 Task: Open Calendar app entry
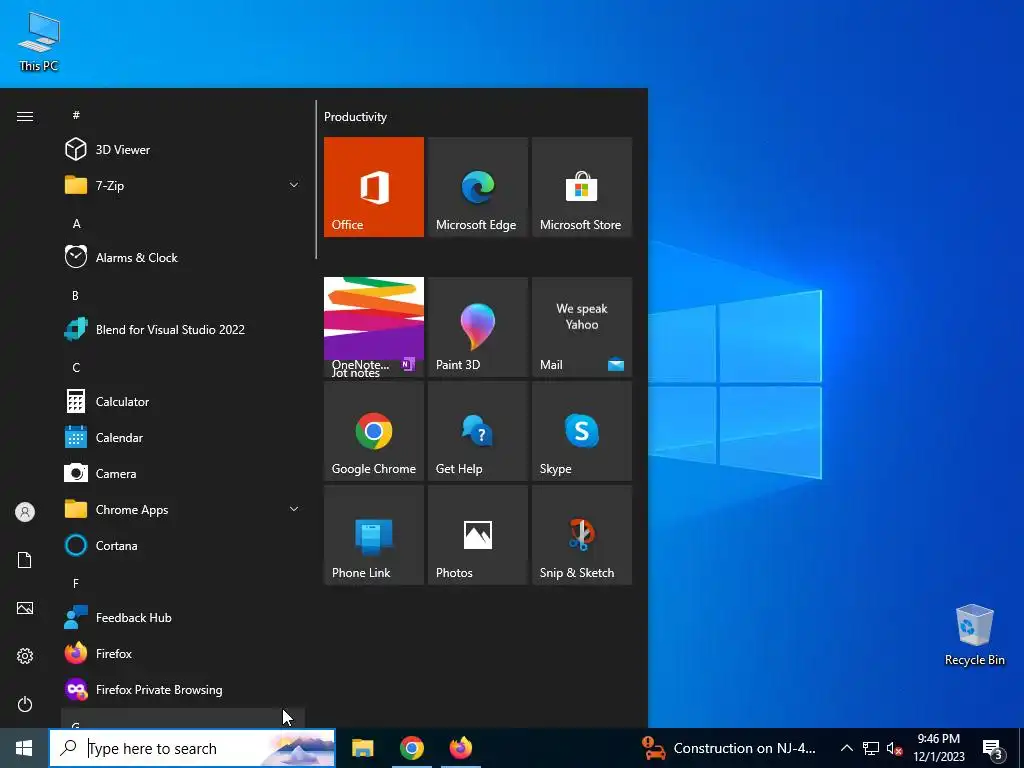click(x=183, y=438)
